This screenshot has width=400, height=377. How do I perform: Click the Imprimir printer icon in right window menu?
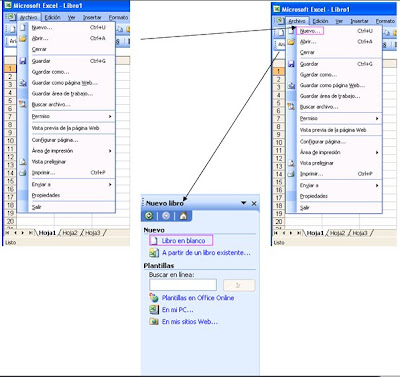coord(291,174)
